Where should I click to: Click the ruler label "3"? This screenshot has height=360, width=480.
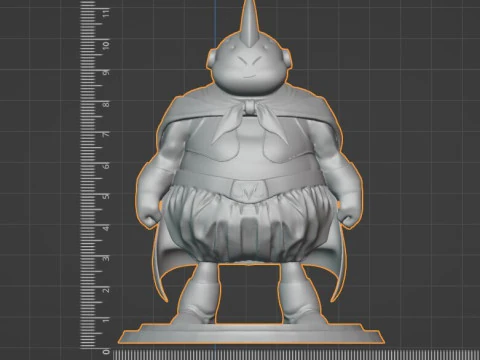[106, 259]
